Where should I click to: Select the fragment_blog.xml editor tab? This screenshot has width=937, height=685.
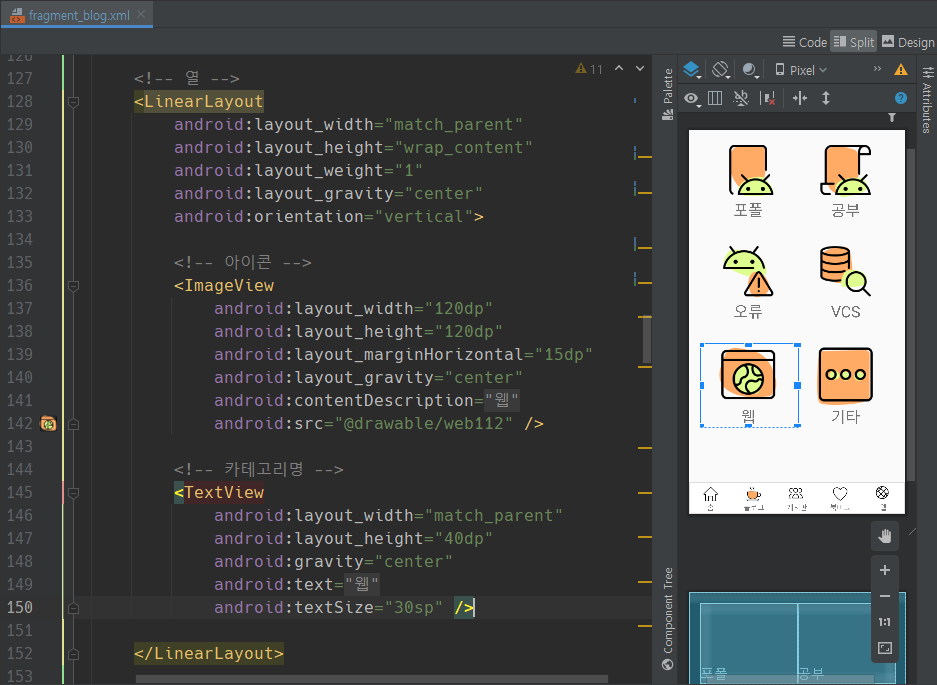click(76, 14)
